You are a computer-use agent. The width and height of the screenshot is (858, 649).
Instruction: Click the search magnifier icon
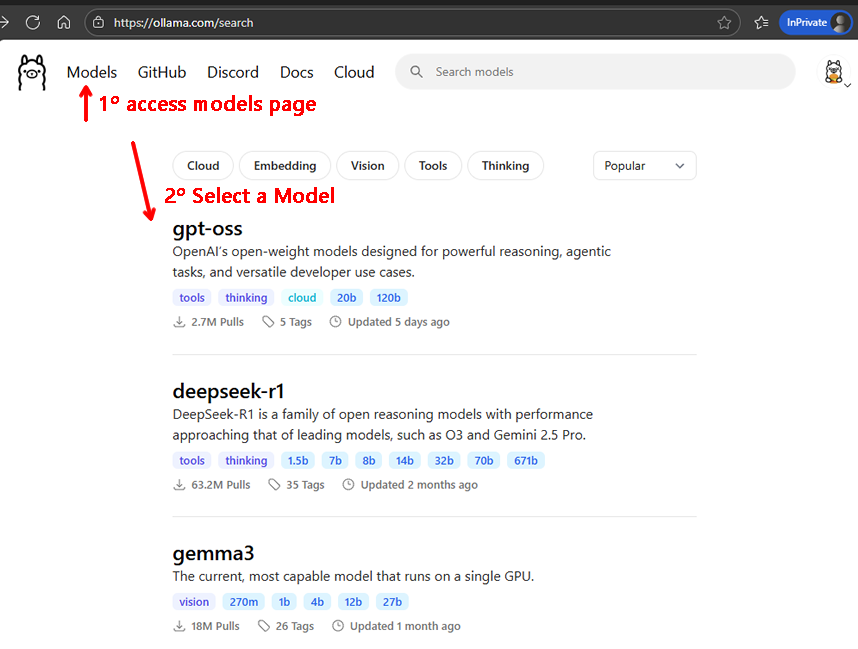pyautogui.click(x=416, y=72)
